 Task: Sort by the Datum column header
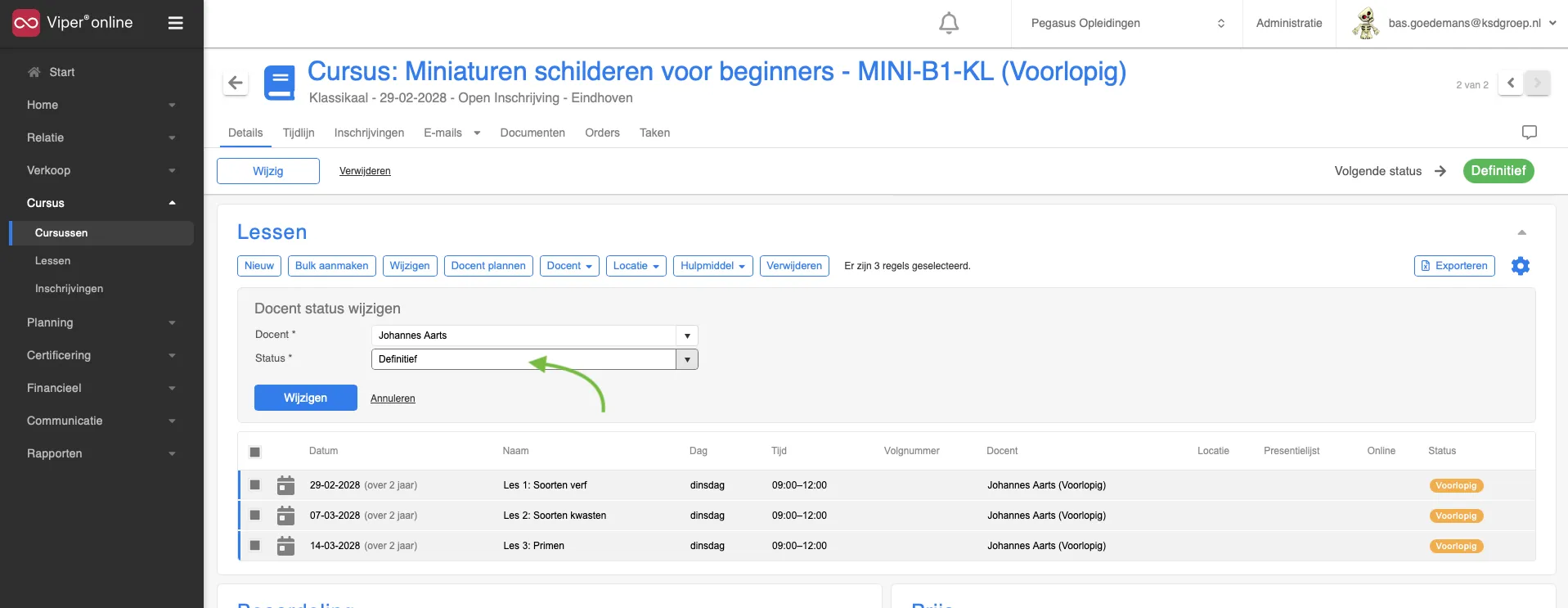(324, 451)
